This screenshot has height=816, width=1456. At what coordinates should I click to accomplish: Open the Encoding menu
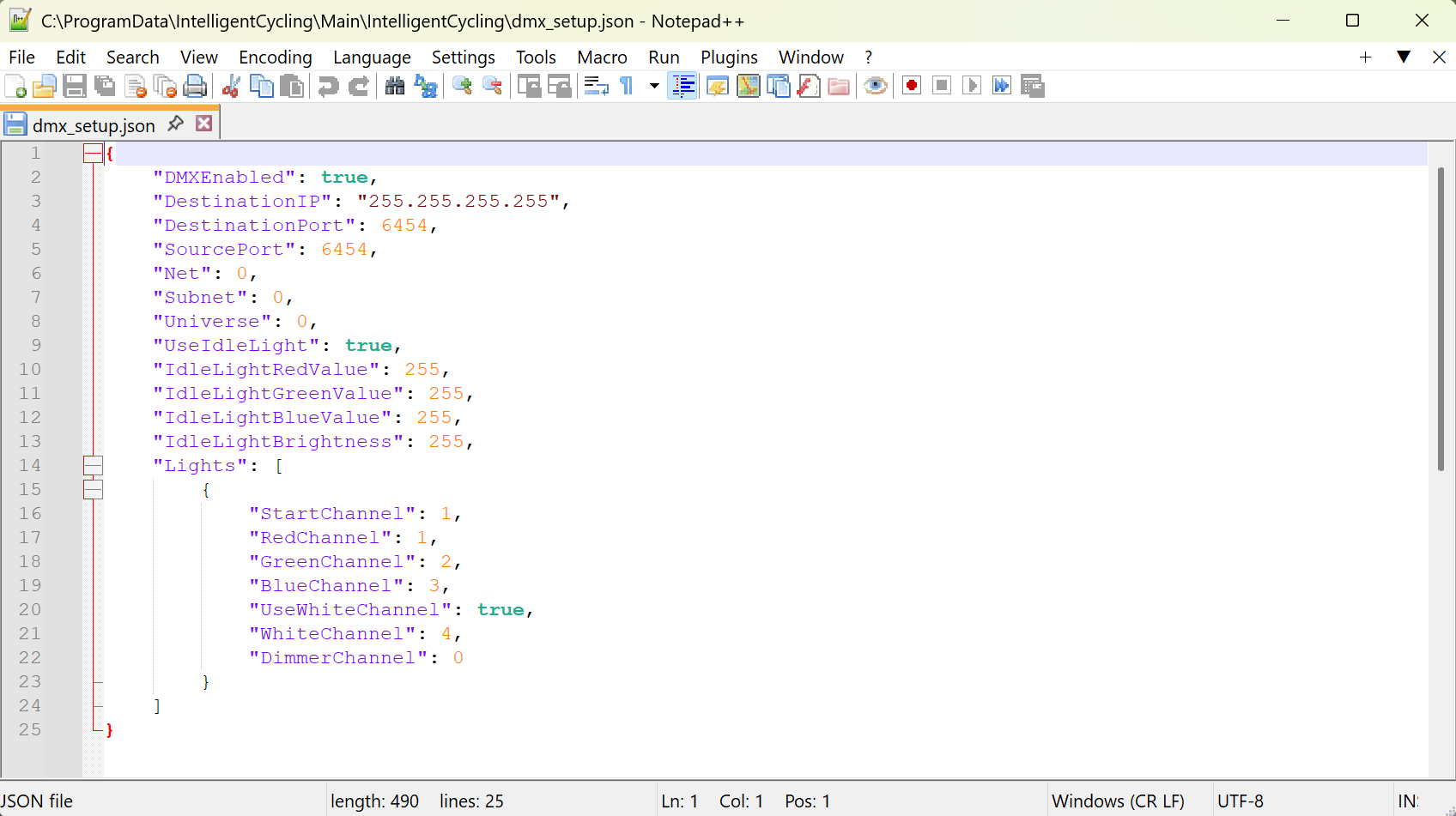coord(275,57)
